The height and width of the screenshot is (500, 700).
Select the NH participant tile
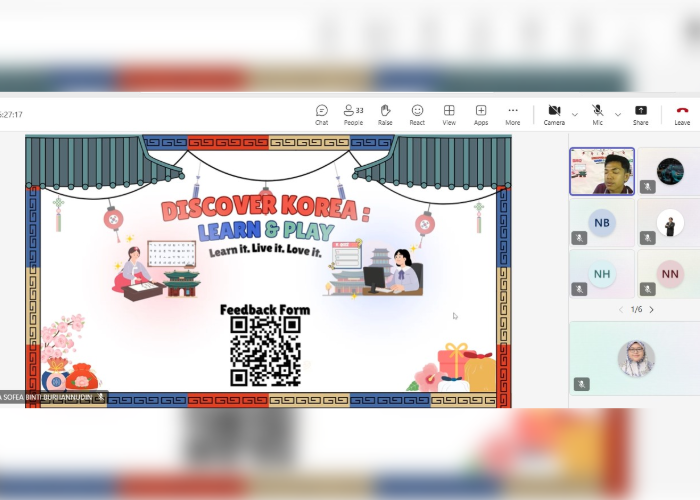602,273
